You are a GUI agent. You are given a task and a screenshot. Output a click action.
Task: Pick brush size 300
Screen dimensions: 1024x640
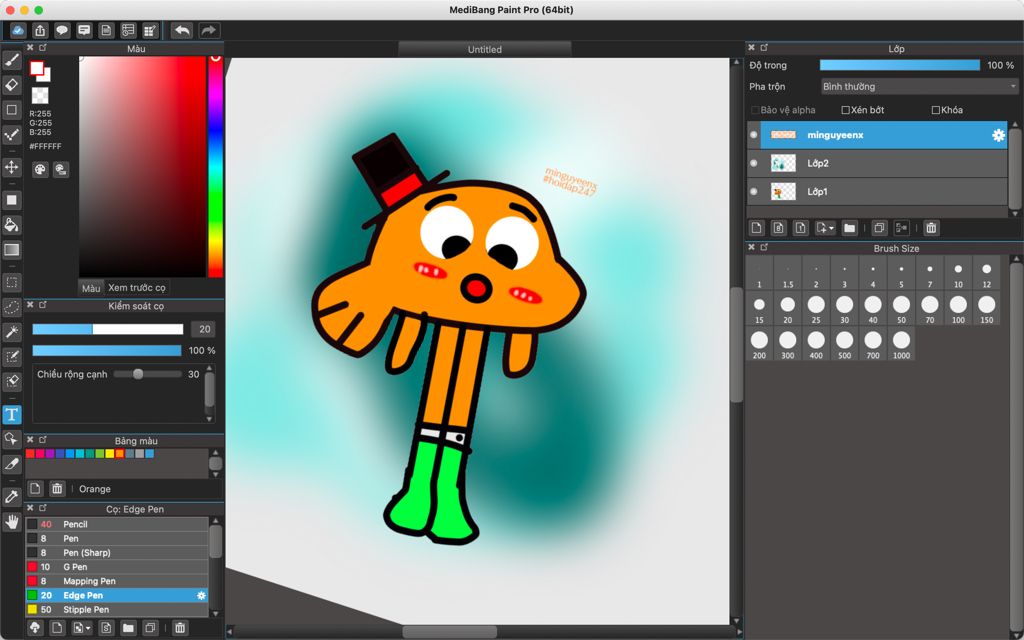(x=788, y=344)
